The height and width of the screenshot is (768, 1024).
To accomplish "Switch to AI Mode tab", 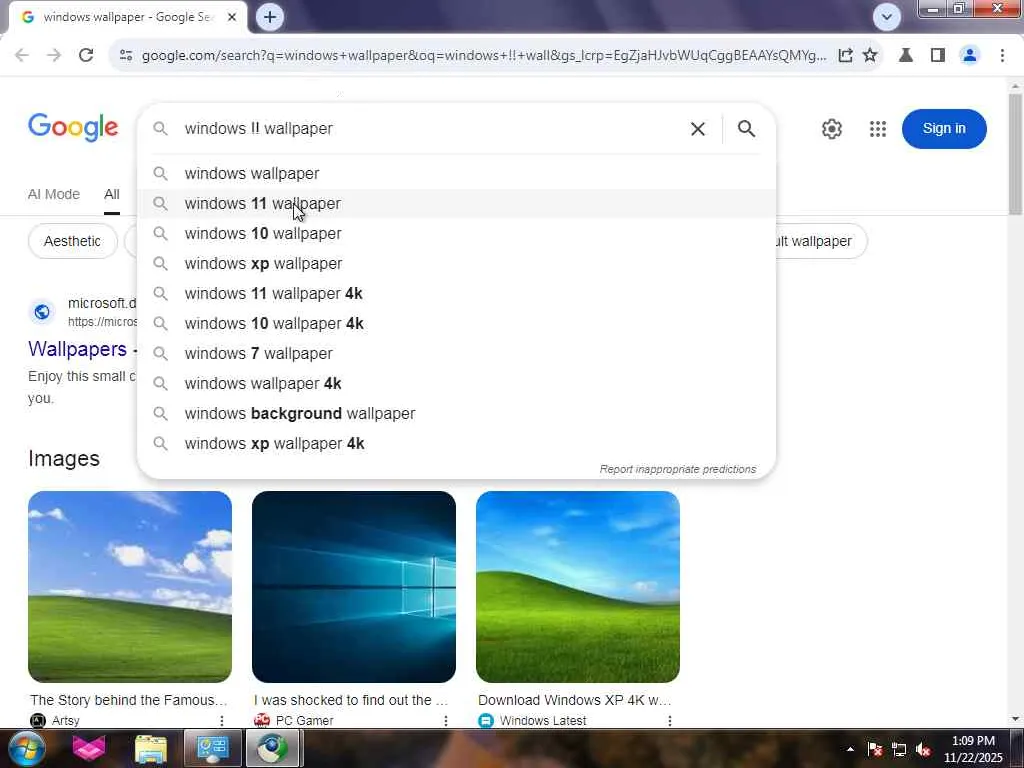I will point(54,194).
